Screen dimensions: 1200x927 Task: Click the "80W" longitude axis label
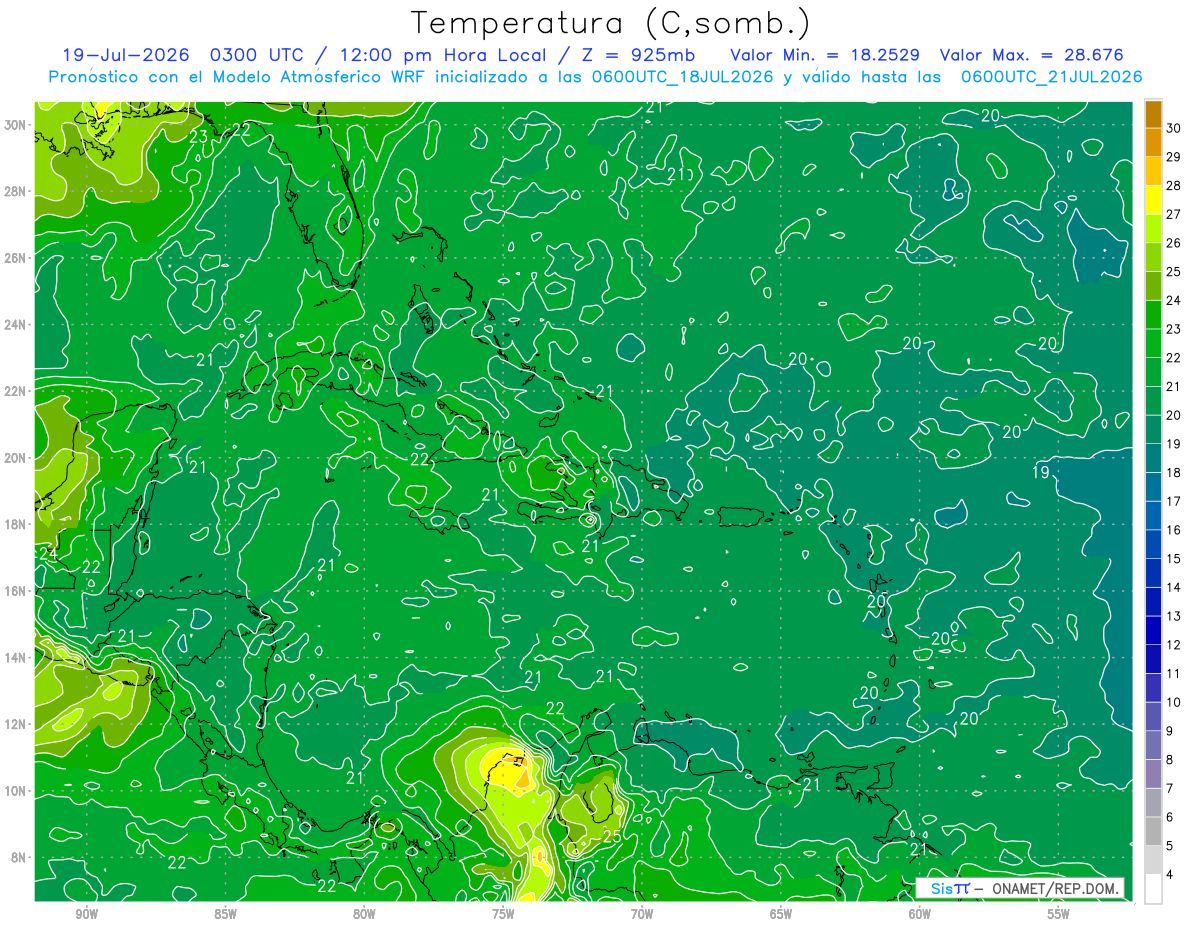point(364,914)
